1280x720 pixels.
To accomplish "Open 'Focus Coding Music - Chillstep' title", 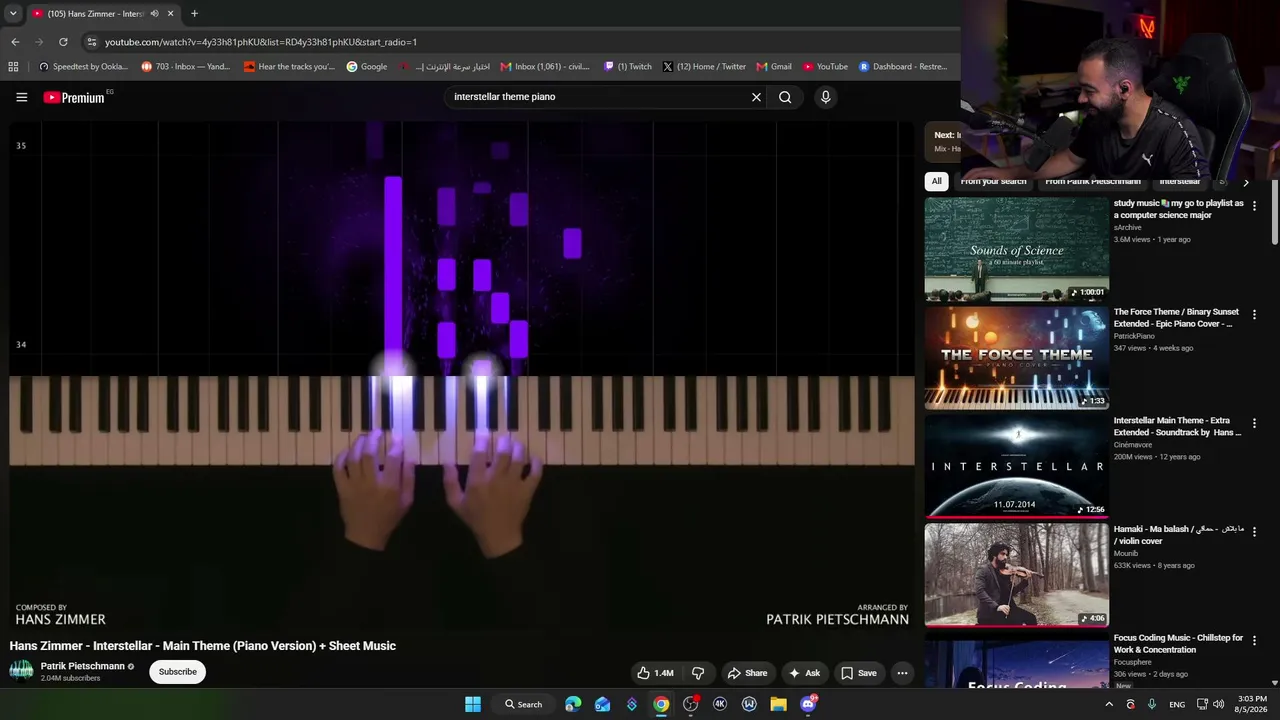I will 1178,644.
